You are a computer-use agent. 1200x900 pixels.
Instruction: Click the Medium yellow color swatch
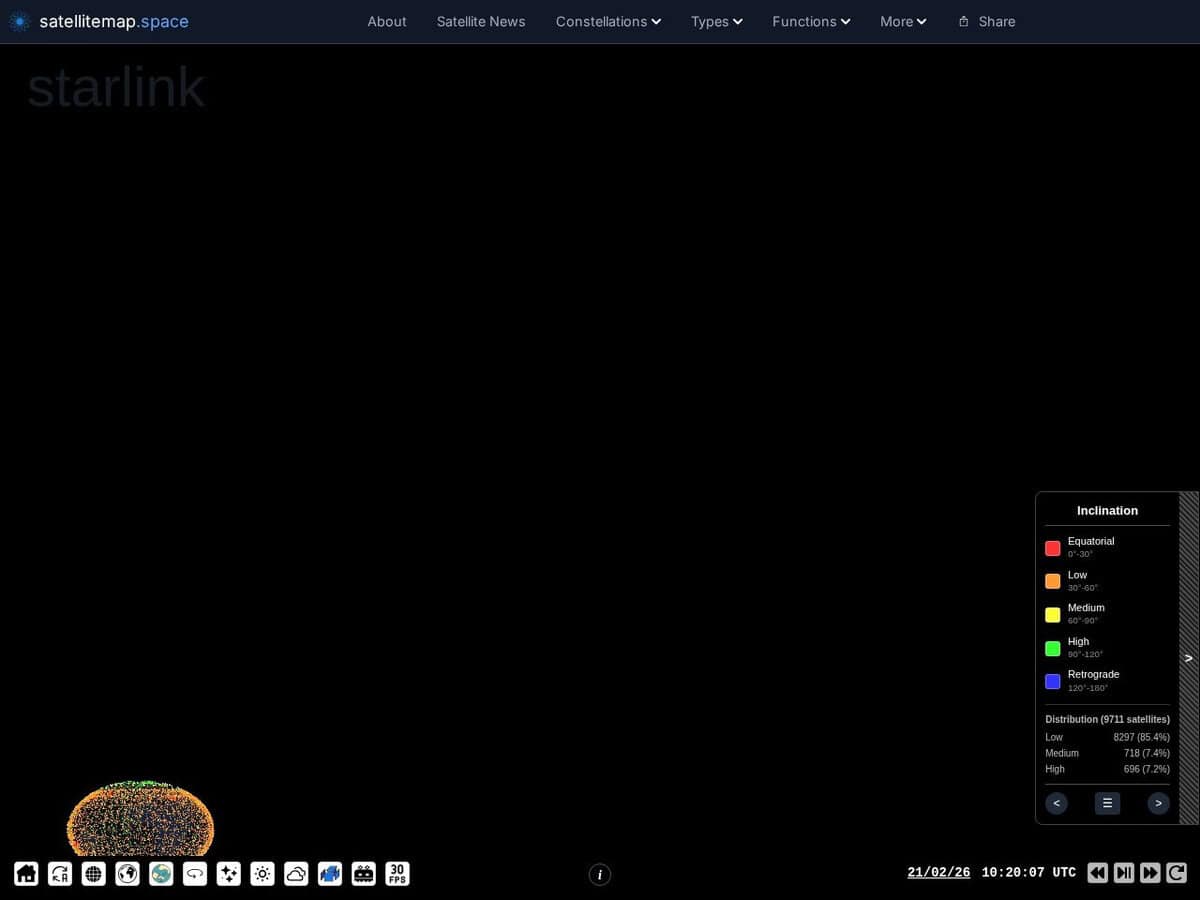[1053, 615]
